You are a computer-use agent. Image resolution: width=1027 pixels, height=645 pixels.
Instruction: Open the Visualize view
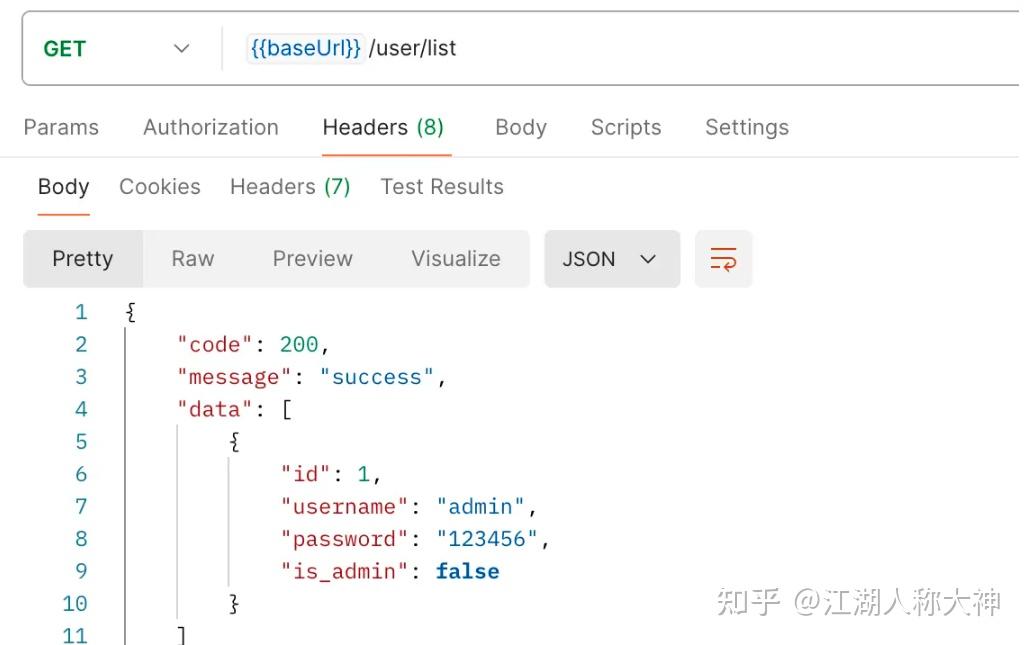point(455,259)
